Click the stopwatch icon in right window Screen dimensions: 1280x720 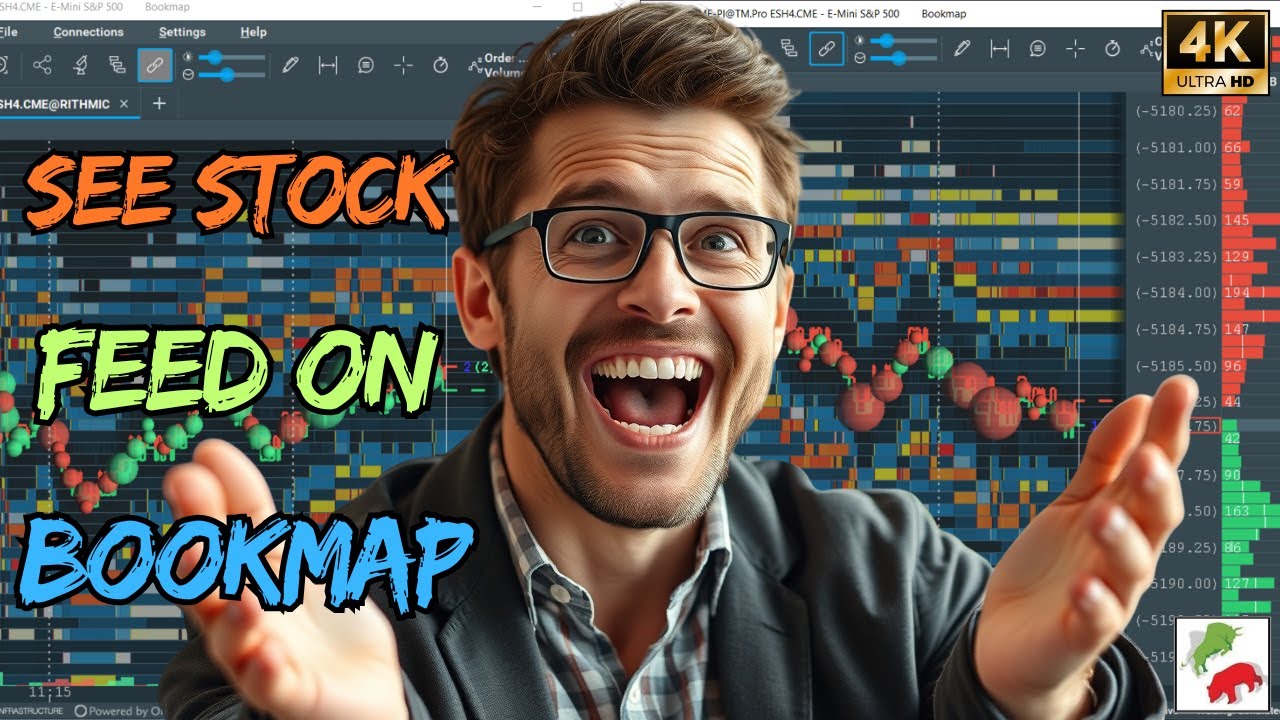1112,48
